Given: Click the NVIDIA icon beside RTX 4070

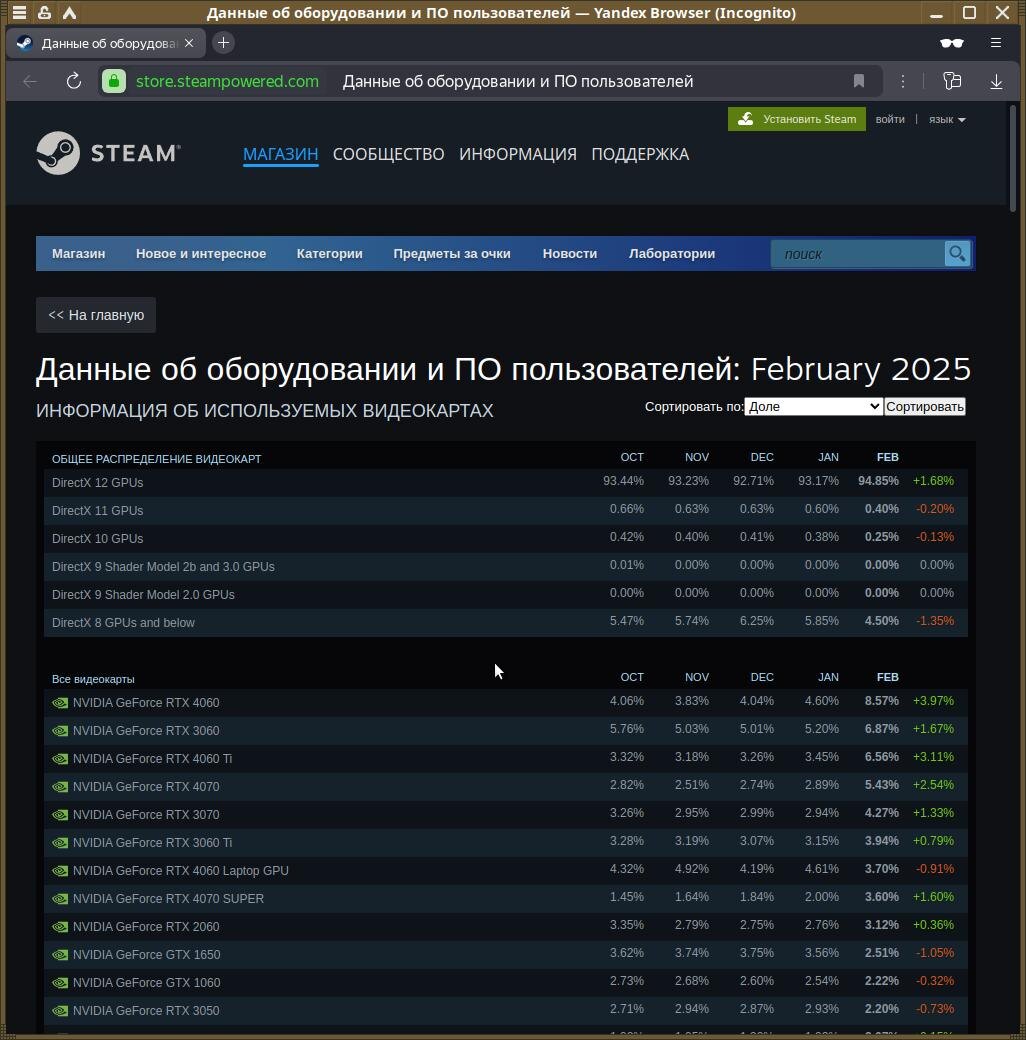Looking at the screenshot, I should [x=60, y=787].
